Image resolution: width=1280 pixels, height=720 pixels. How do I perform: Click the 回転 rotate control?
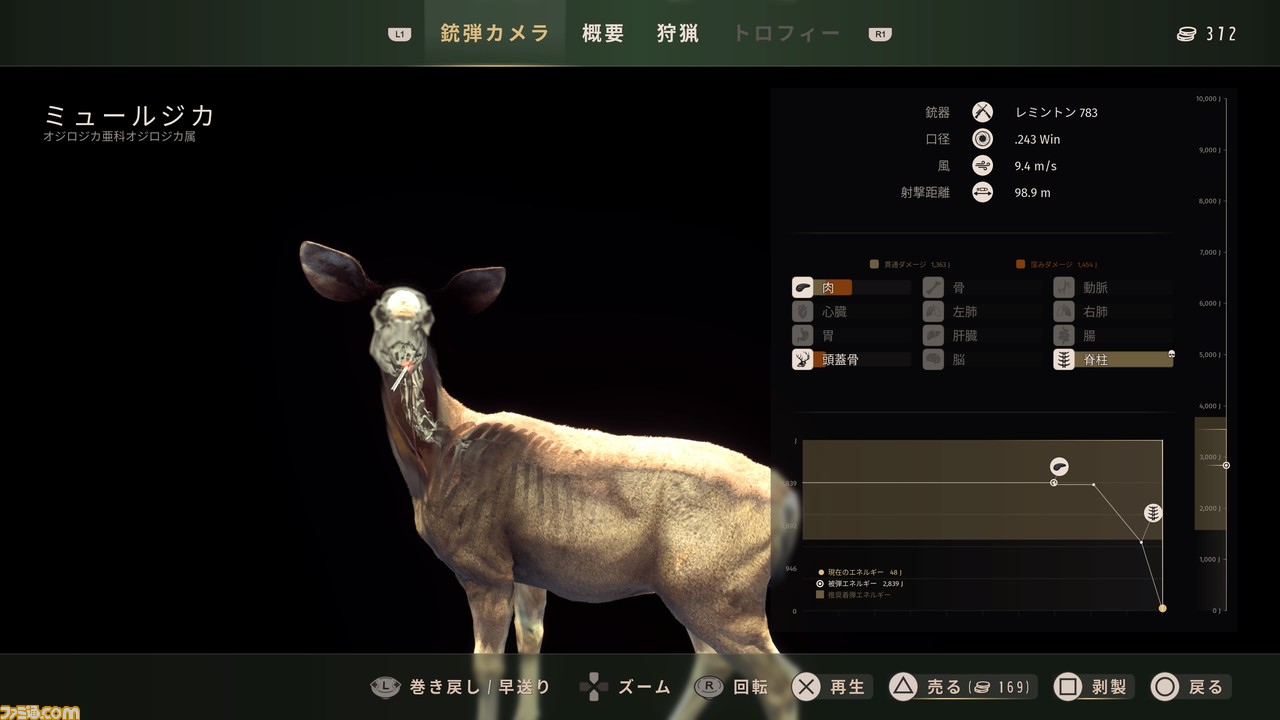pyautogui.click(x=733, y=687)
